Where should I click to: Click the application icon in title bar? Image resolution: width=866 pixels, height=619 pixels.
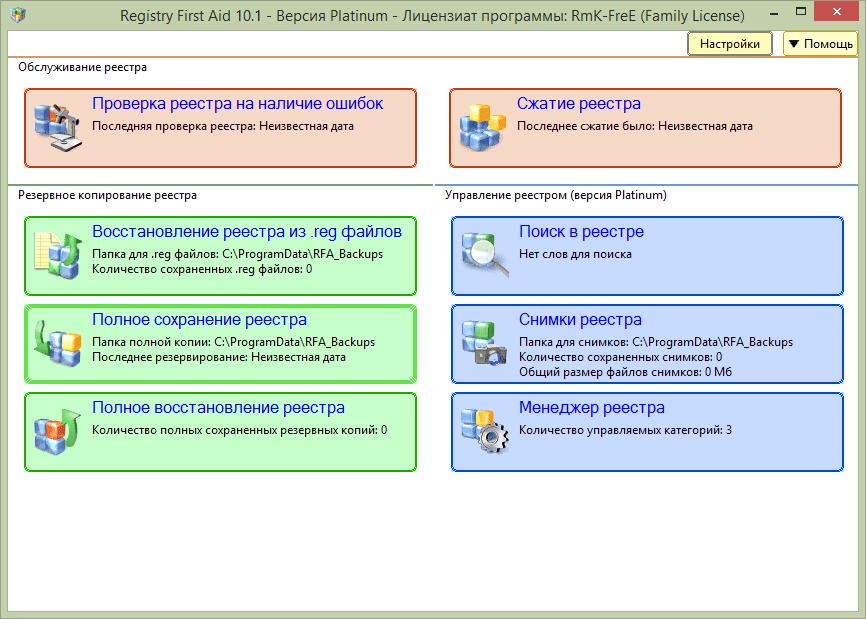coord(18,15)
